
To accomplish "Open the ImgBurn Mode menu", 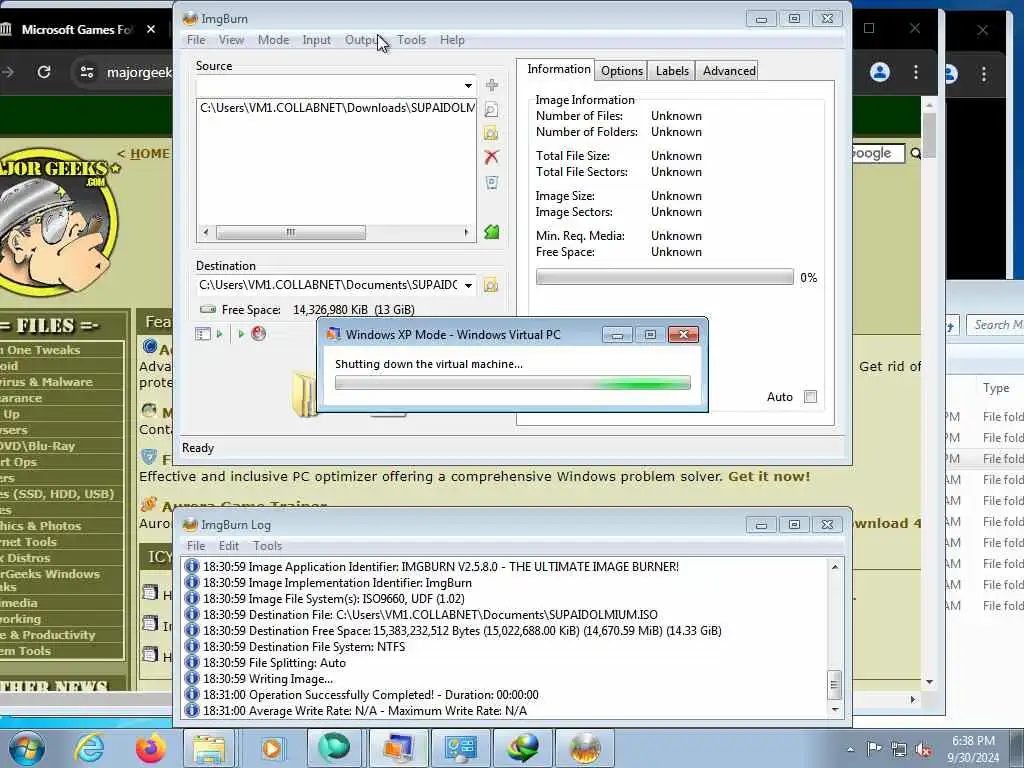I will 273,40.
